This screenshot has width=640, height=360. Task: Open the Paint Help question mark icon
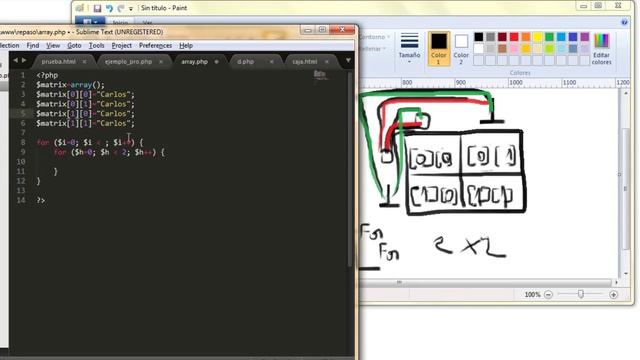tap(624, 22)
